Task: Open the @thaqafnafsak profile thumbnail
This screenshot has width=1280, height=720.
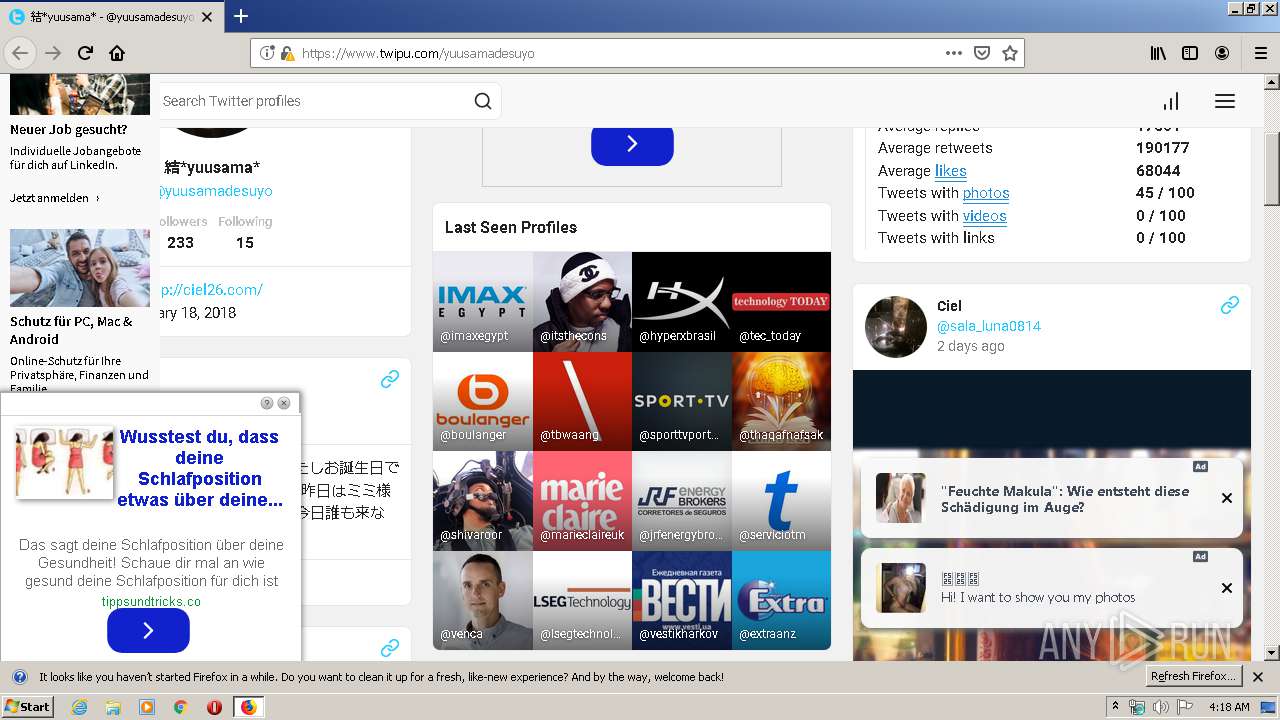Action: point(781,401)
